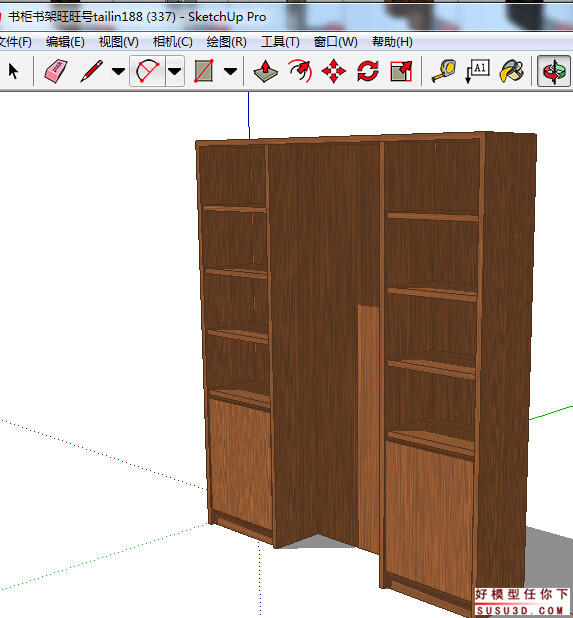The width and height of the screenshot is (573, 618).
Task: Open the 工具(T) tools menu
Action: click(280, 42)
